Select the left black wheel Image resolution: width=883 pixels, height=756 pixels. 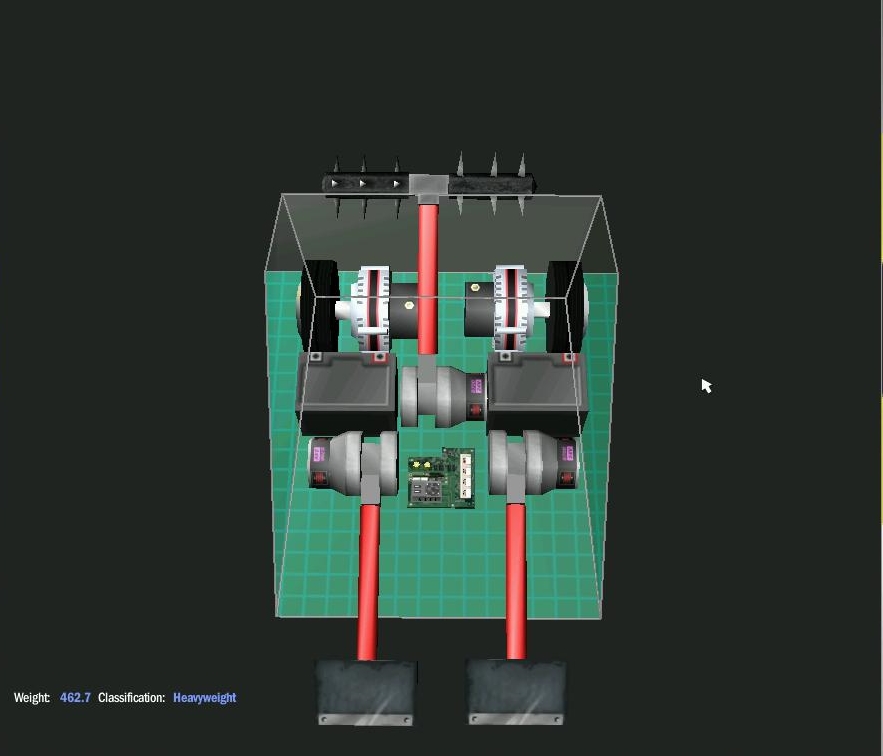point(319,306)
